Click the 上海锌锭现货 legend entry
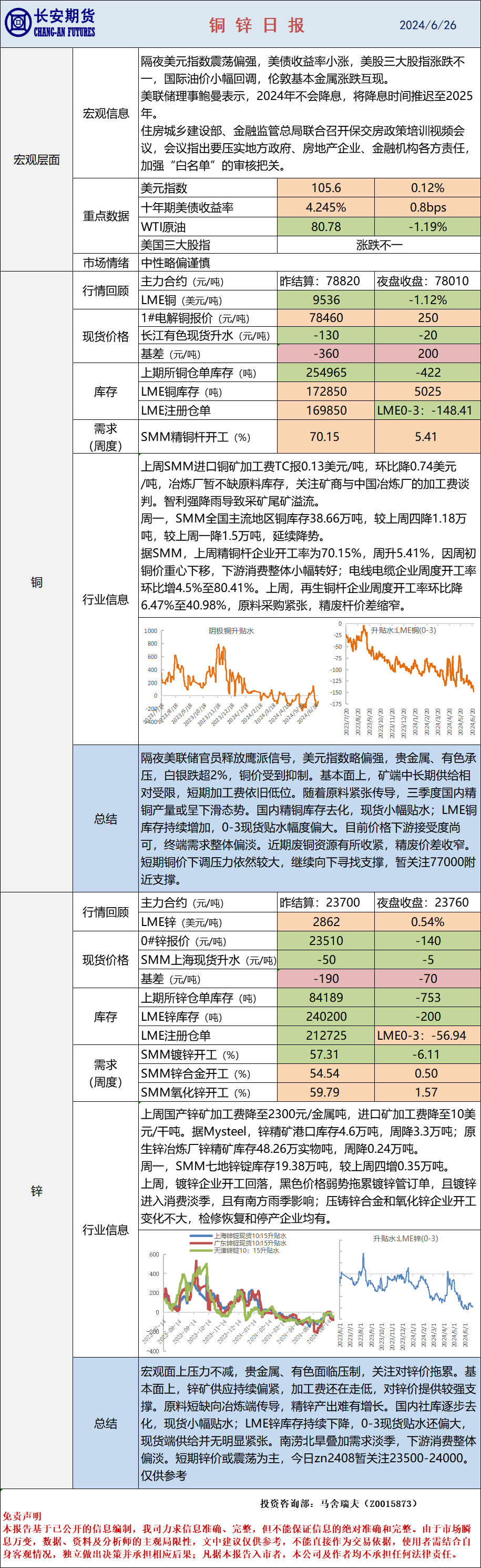Image resolution: width=481 pixels, height=1568 pixels. tap(238, 1237)
